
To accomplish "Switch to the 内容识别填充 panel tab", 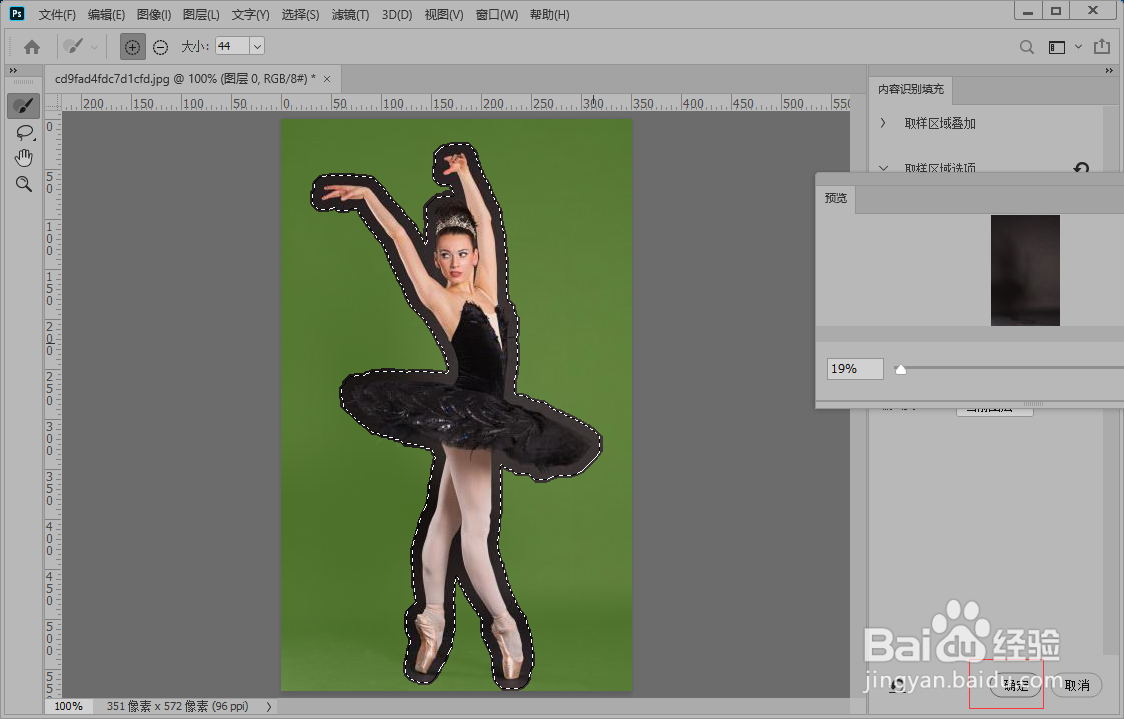I will click(x=910, y=90).
